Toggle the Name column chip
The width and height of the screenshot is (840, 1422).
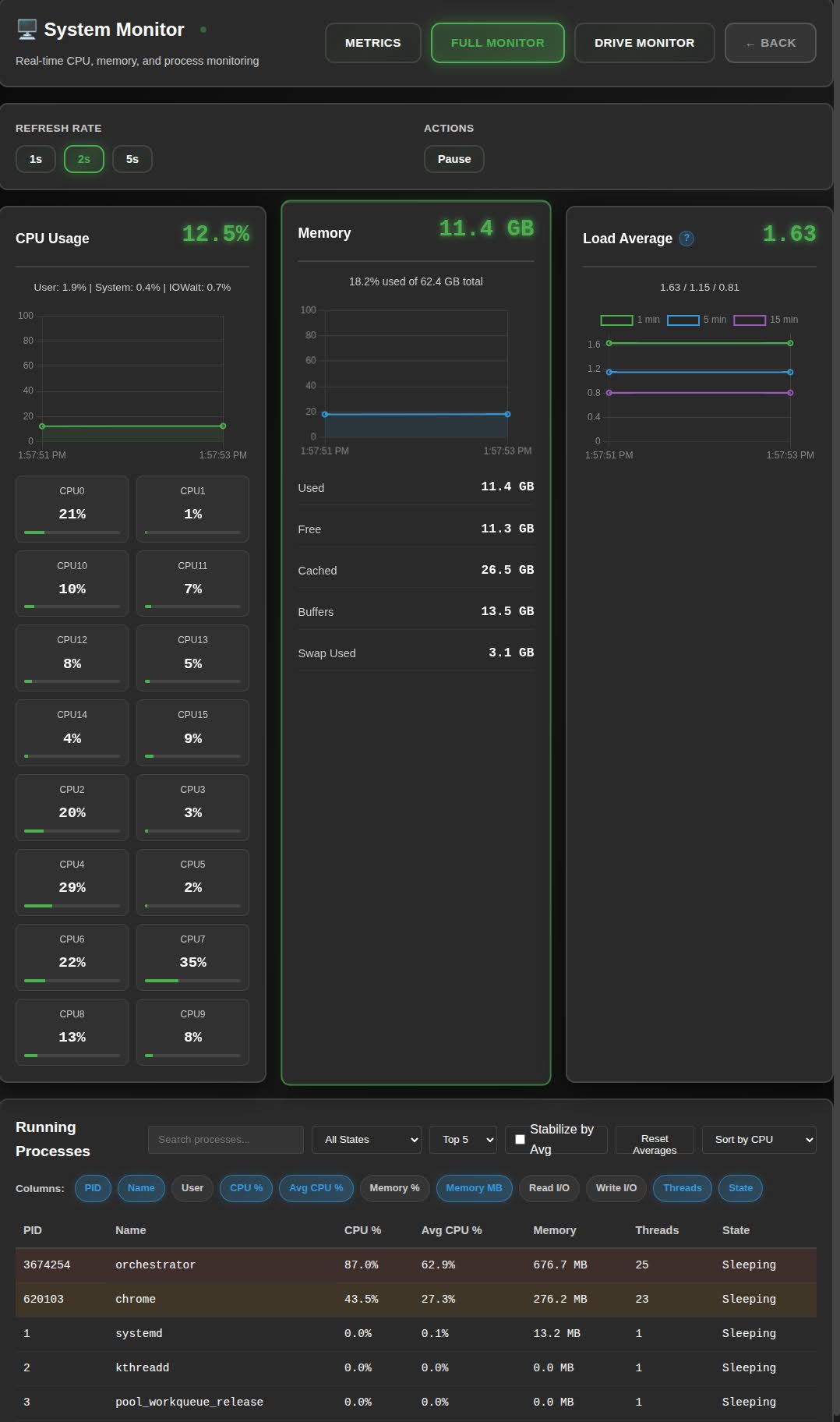[x=141, y=1188]
